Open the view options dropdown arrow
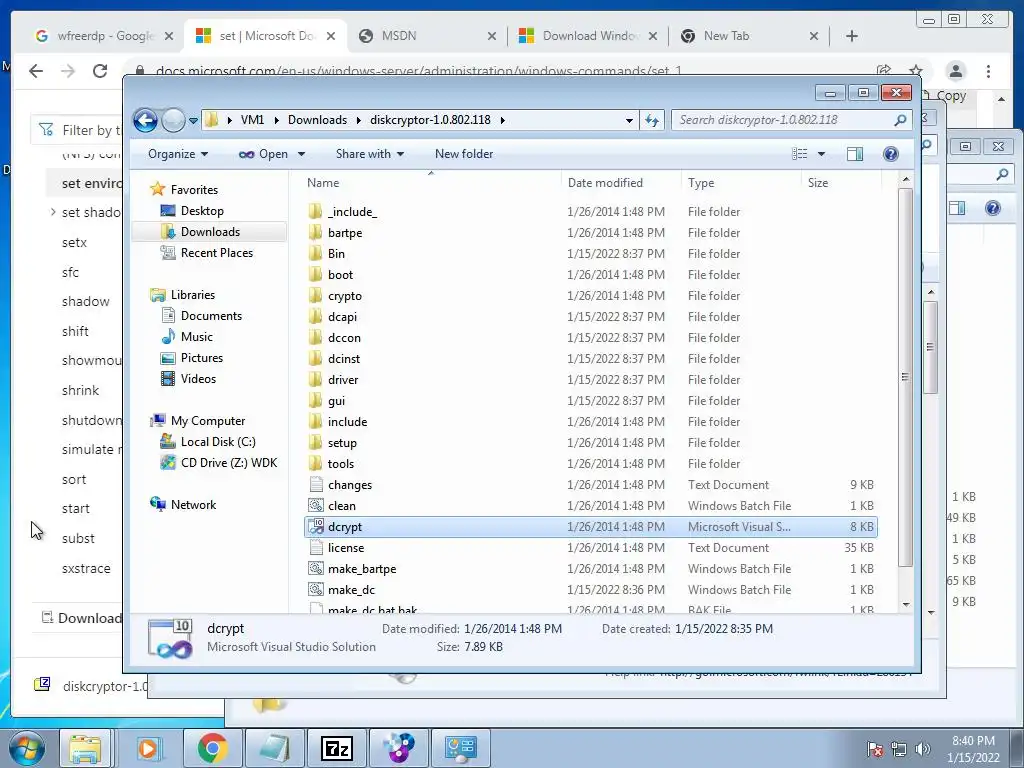Screen dimensions: 1024x768 (x=822, y=154)
